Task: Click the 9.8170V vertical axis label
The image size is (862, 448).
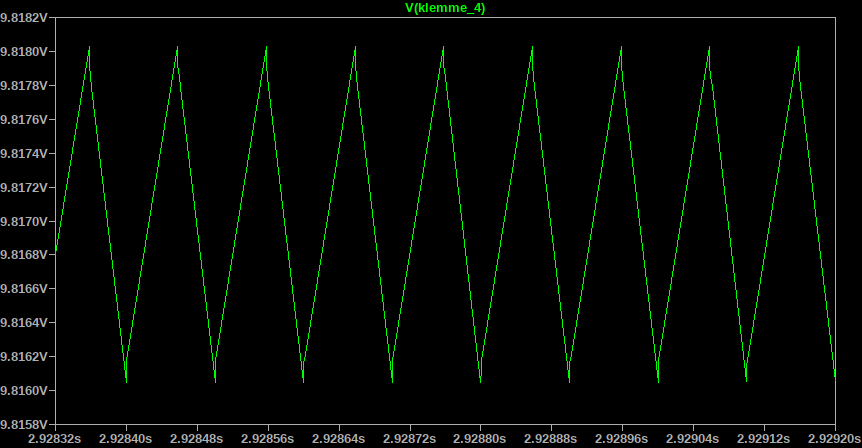Action: (24, 221)
